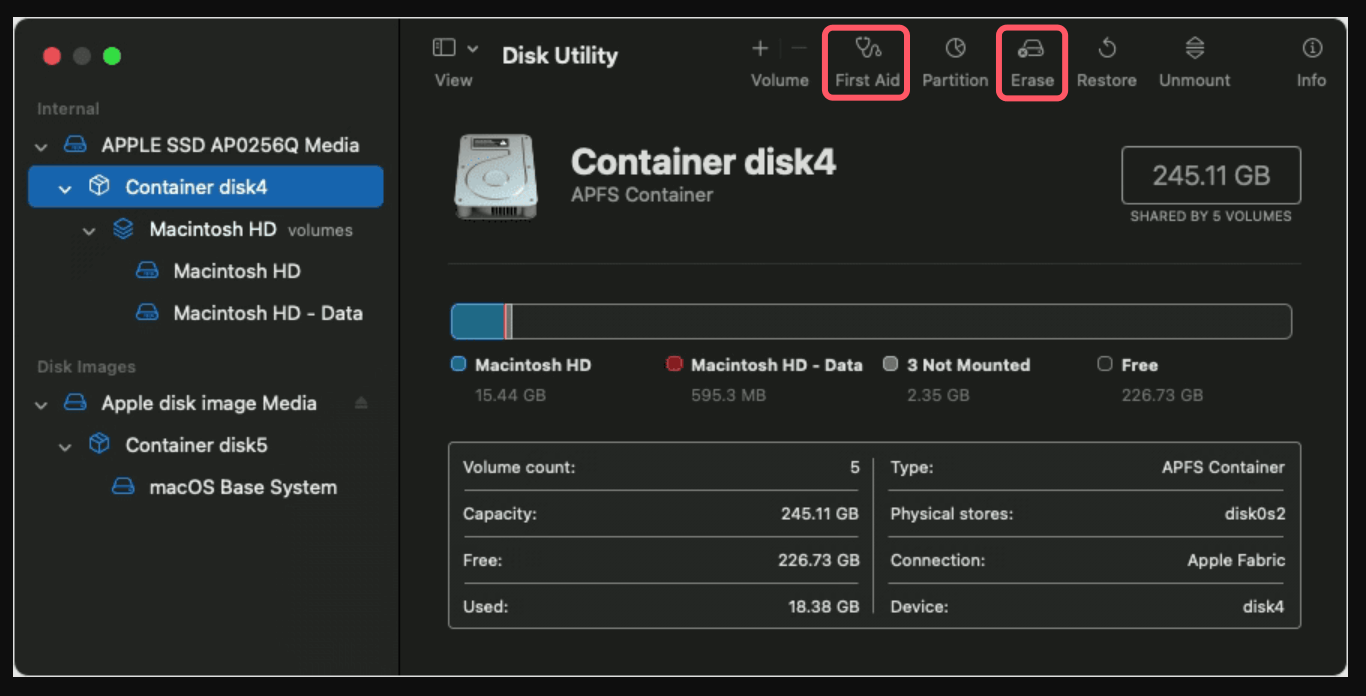Select the Restore toolbar icon
Viewport: 1366px width, 696px height.
click(x=1106, y=60)
